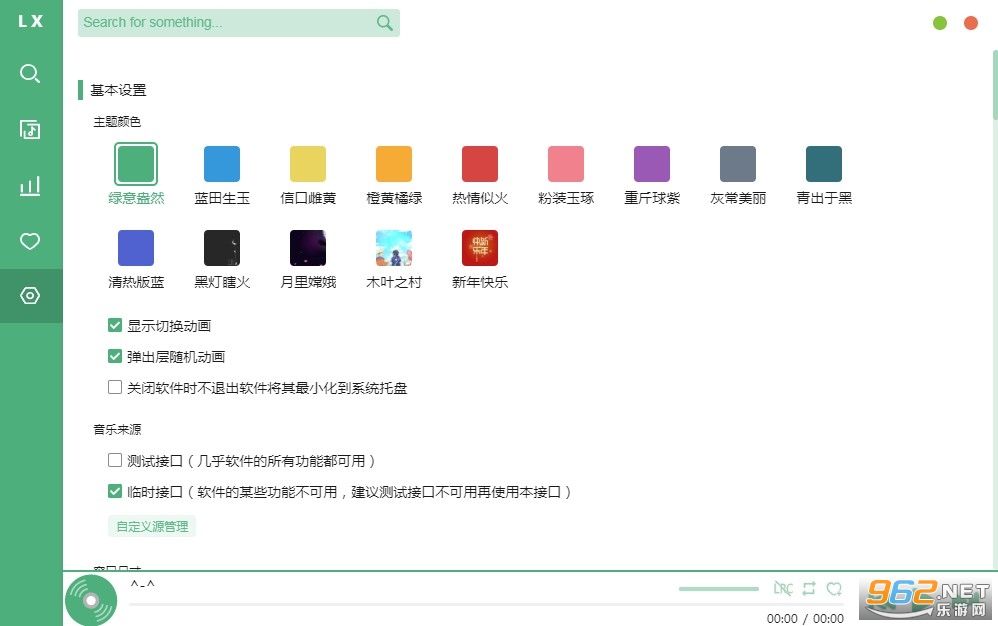The width and height of the screenshot is (998, 626).
Task: Click the add-to-favorites heart icon in player
Action: tap(834, 589)
